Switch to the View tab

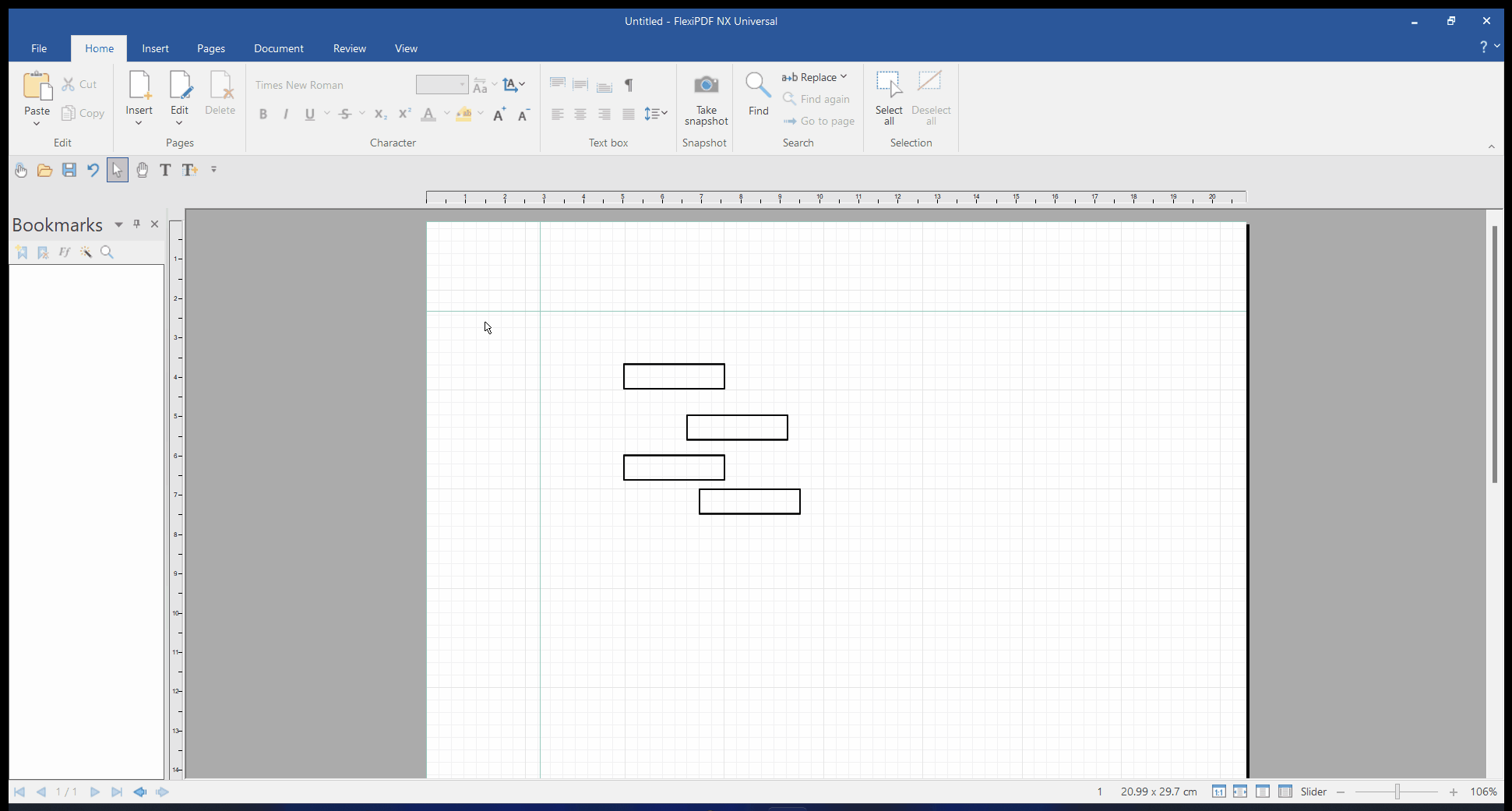pyautogui.click(x=406, y=48)
